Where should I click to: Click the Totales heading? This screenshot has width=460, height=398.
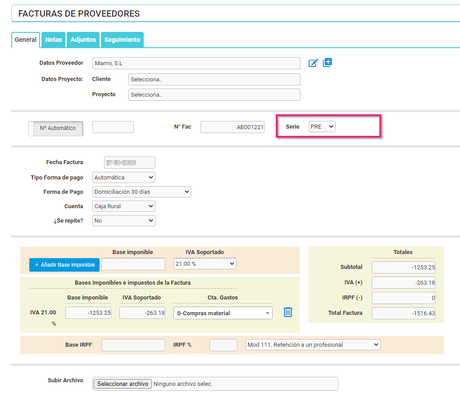403,252
